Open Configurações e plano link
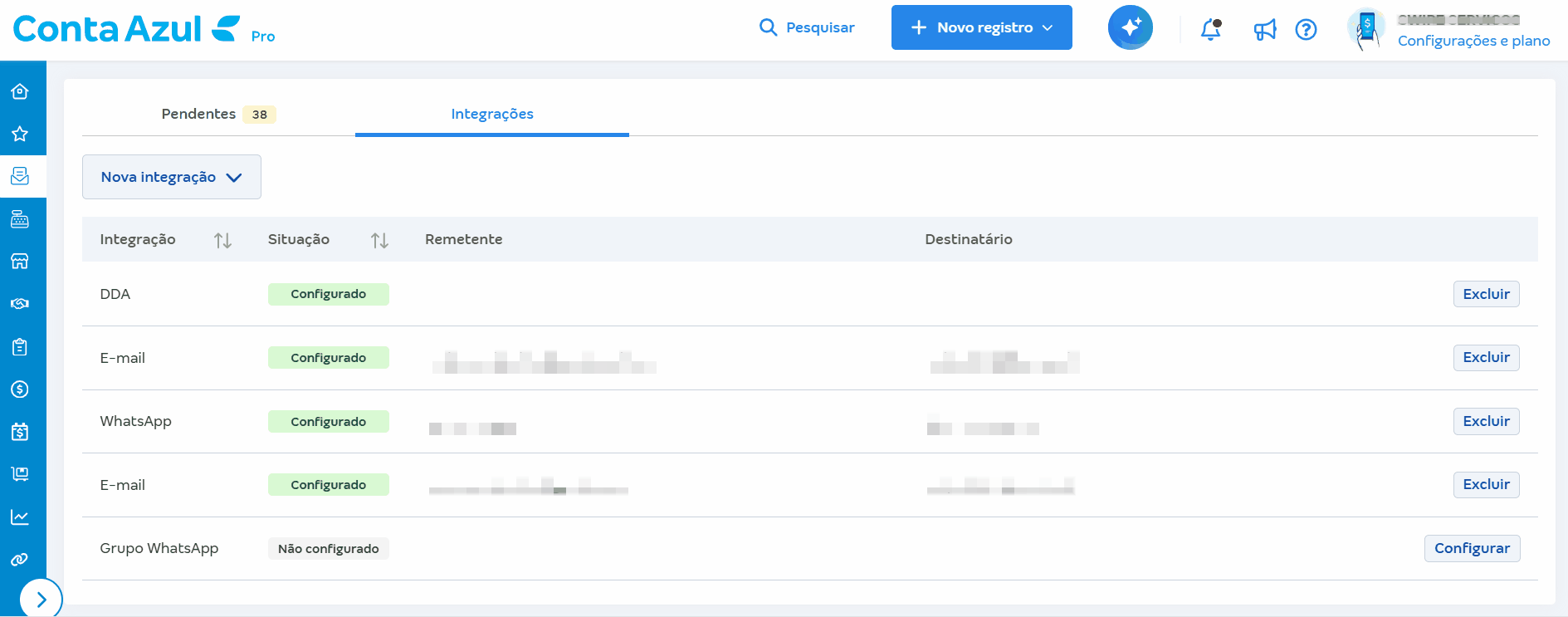The image size is (1568, 617). click(1473, 41)
